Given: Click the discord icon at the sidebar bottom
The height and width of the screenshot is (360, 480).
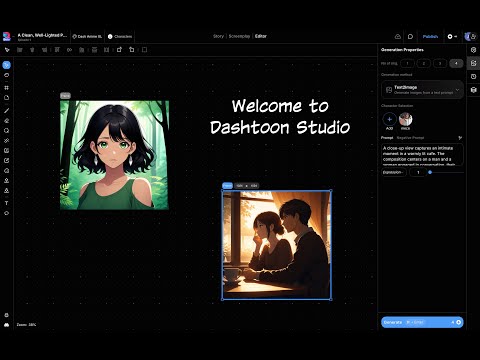Looking at the screenshot, I should 6,324.
